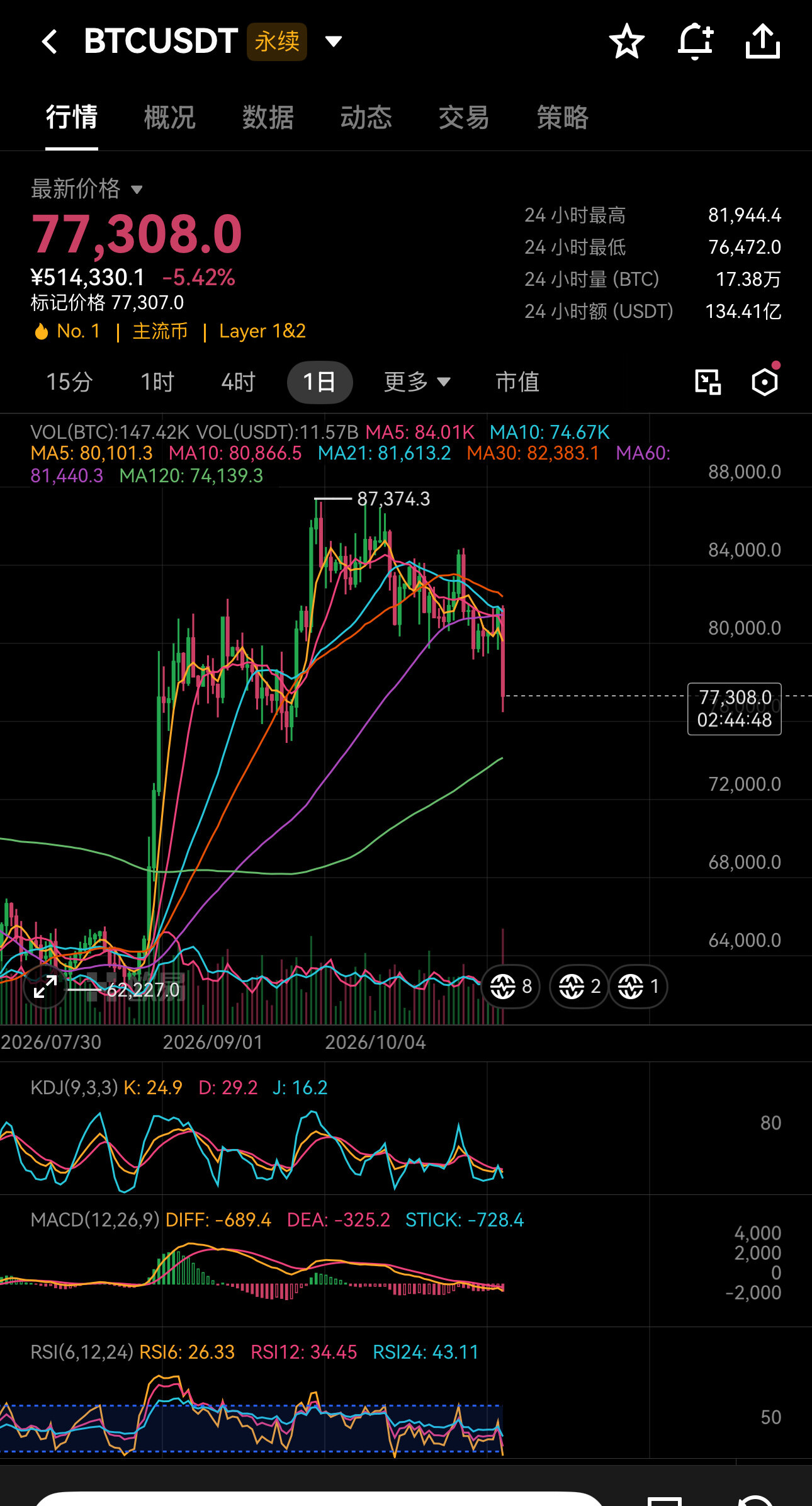Tap the 标记价格 77,307.0 text
Viewport: 812px width, 1506px height.
point(107,303)
